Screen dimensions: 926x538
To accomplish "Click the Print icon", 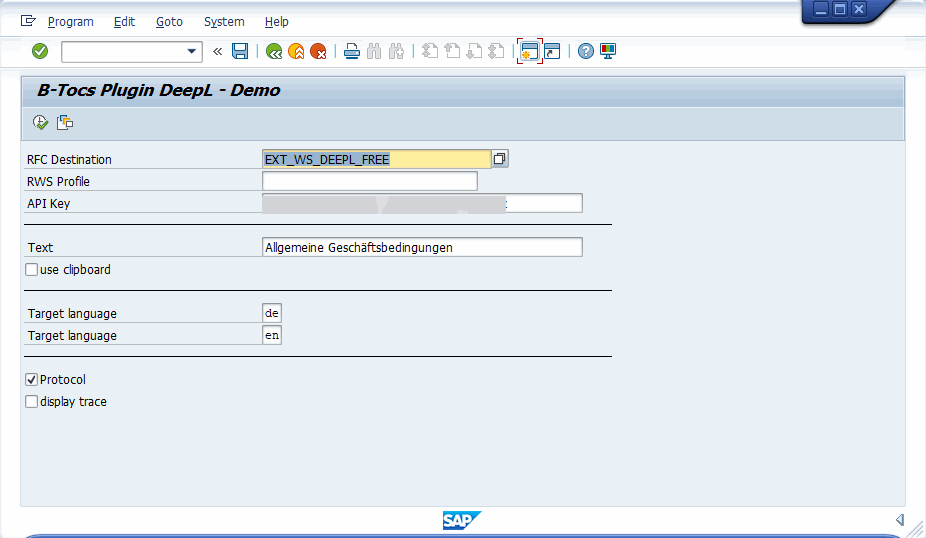I will tap(352, 51).
